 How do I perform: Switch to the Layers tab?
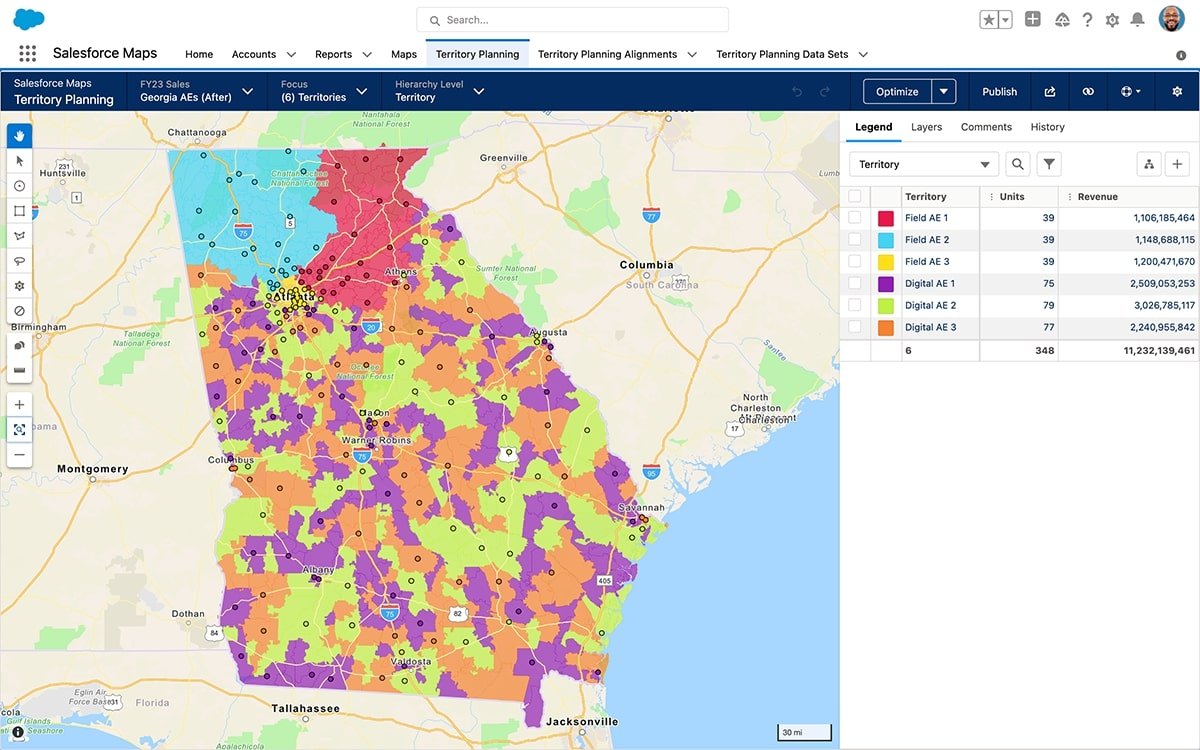tap(926, 127)
